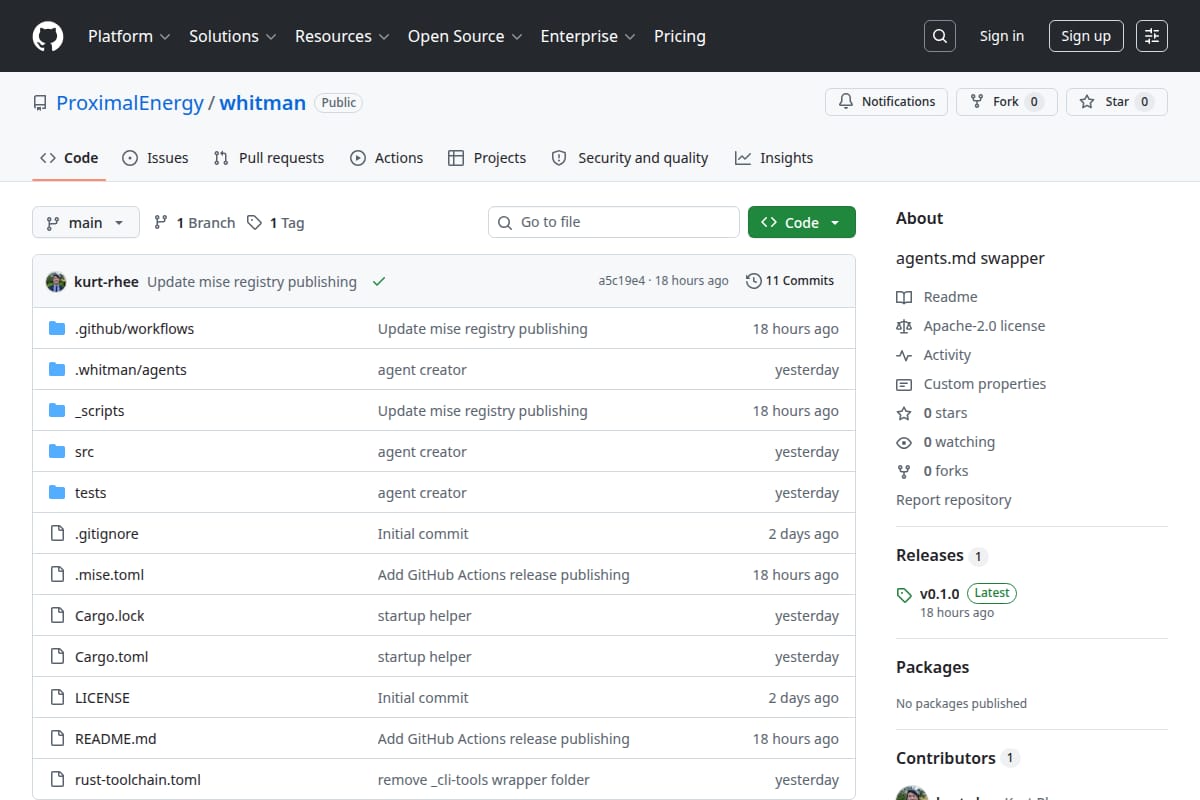Open the 11 Commits history link
Viewport: 1200px width, 800px height.
[x=790, y=281]
